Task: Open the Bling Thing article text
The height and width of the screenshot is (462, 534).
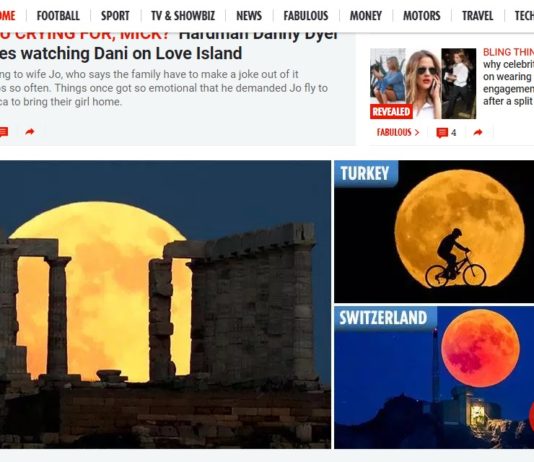Action: 508,77
